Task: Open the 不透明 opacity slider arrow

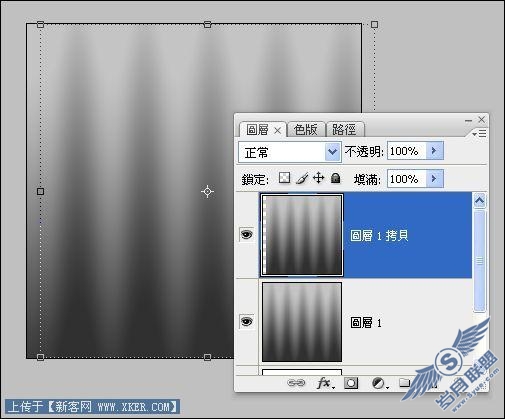Action: (x=434, y=151)
